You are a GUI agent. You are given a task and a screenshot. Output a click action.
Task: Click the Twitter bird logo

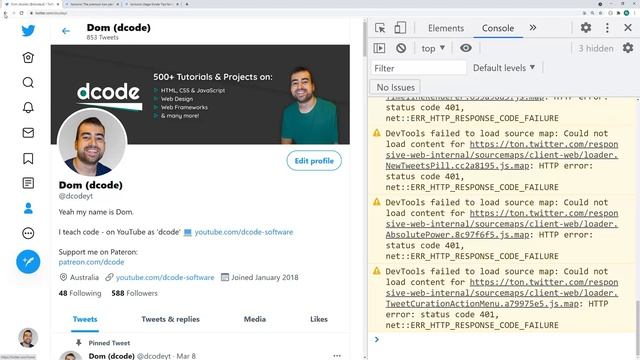pos(28,31)
